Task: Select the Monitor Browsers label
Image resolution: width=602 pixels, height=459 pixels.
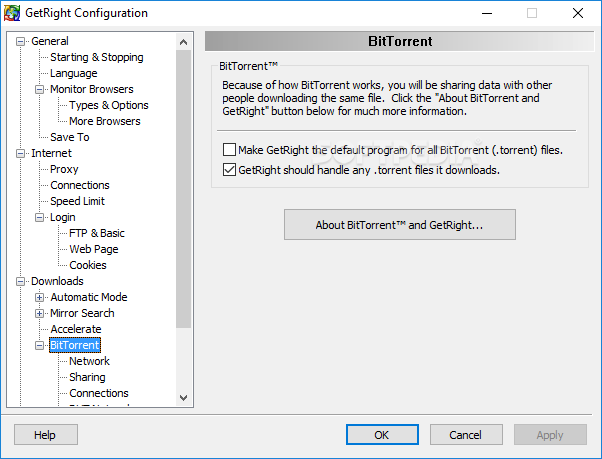Action: (92, 89)
